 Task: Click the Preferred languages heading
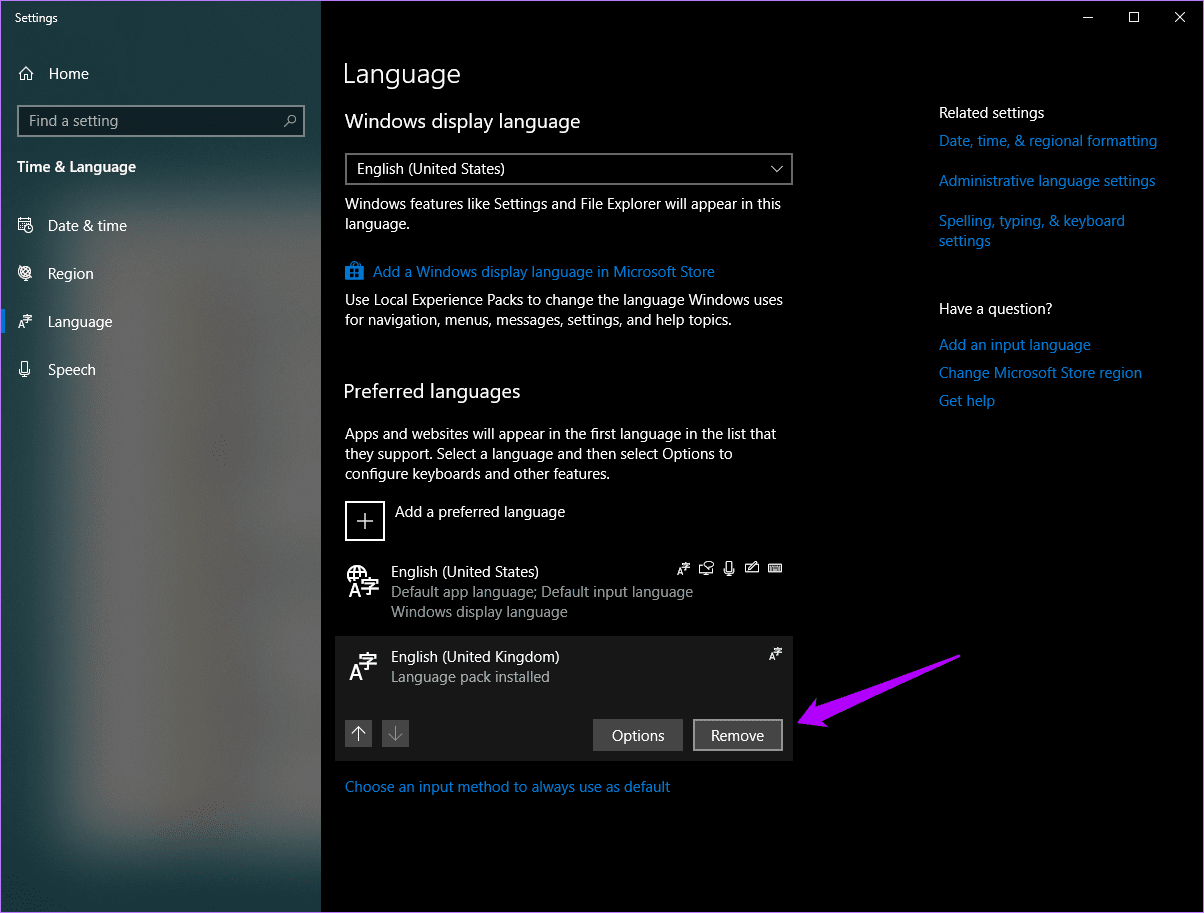(432, 391)
